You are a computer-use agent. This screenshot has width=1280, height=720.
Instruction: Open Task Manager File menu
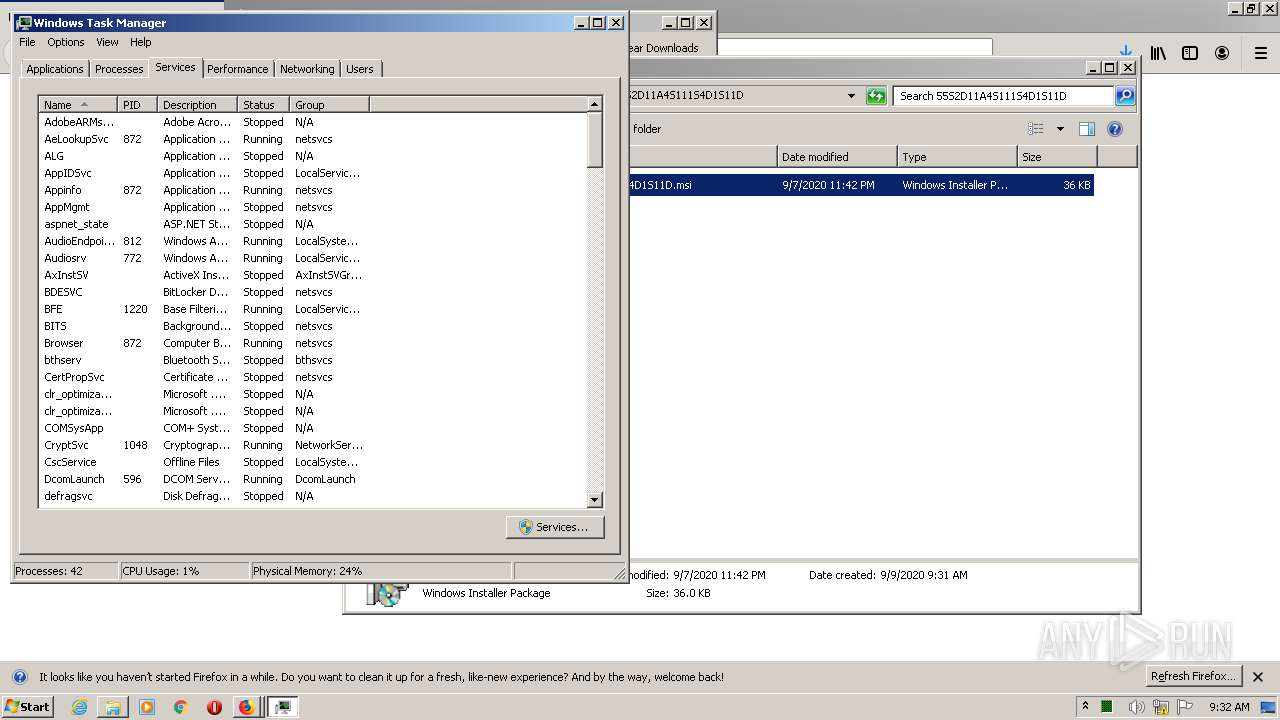pos(27,42)
